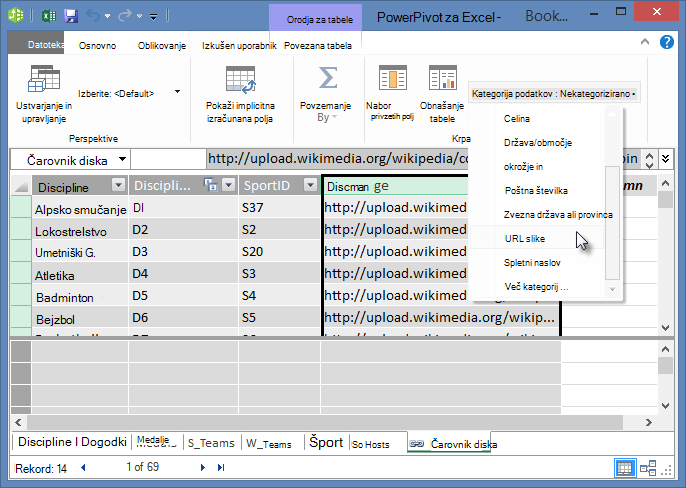Image resolution: width=686 pixels, height=488 pixels.
Task: Click the select-all corner of the grid
Action: [21, 185]
